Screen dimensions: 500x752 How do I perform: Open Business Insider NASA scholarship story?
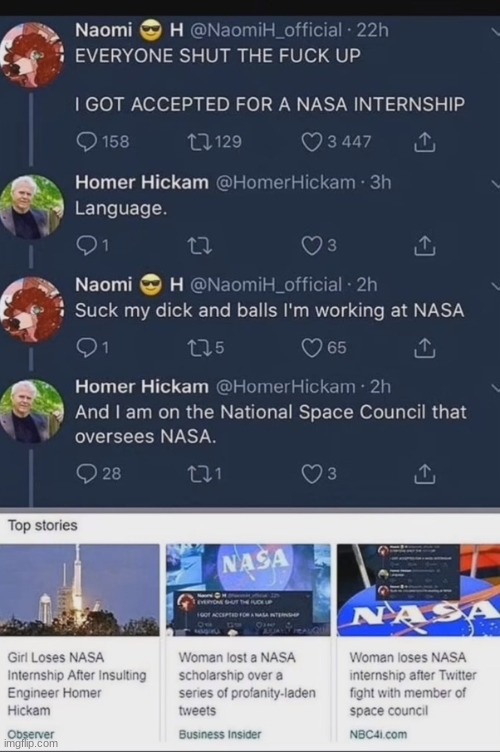tap(248, 643)
